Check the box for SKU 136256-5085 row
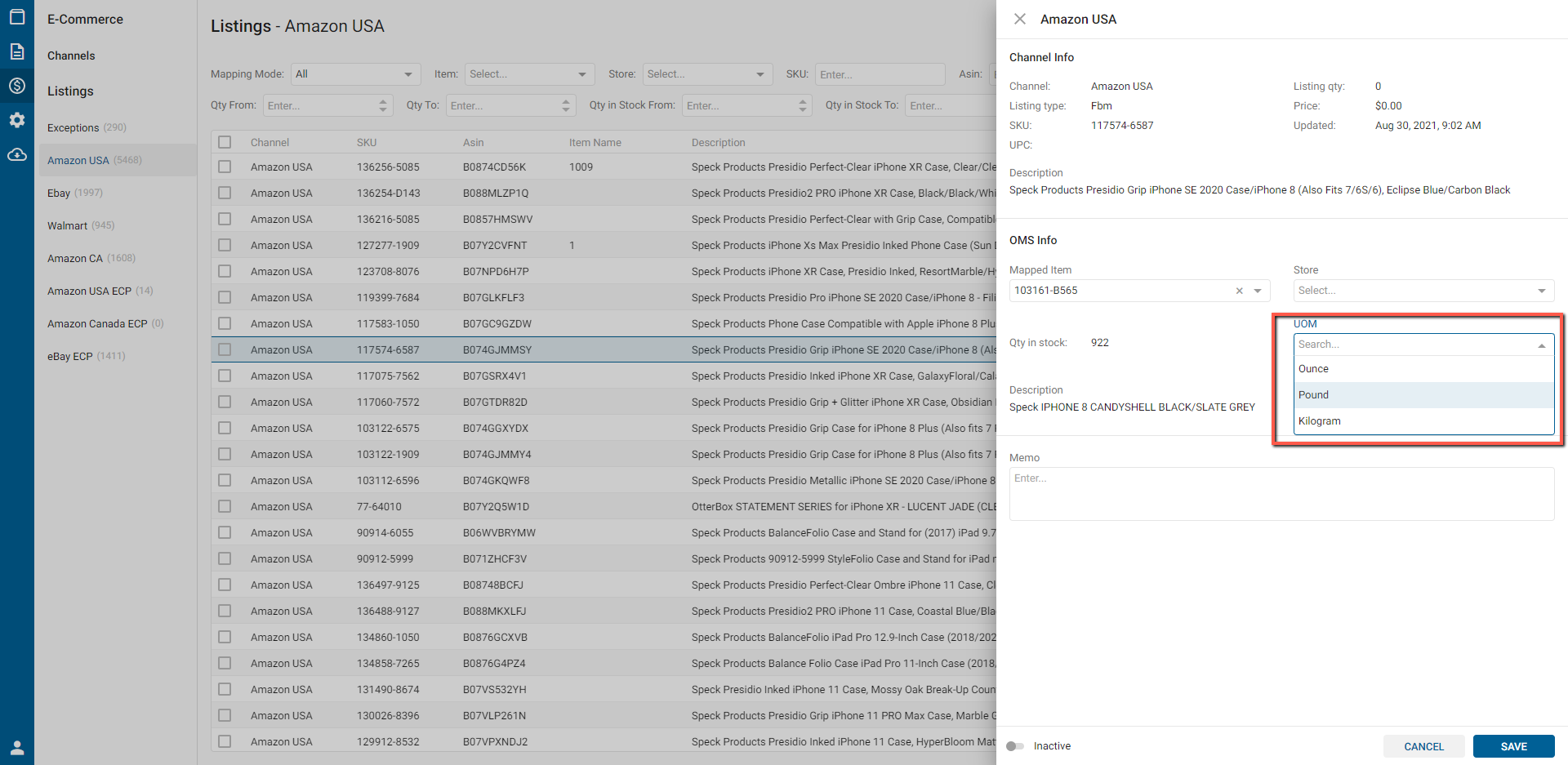 pyautogui.click(x=225, y=167)
